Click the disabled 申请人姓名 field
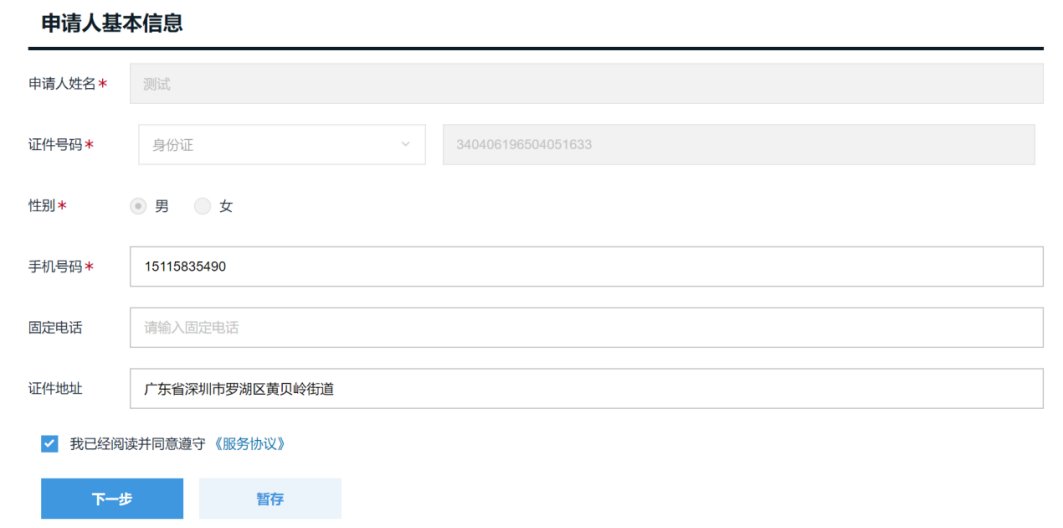 pos(586,84)
